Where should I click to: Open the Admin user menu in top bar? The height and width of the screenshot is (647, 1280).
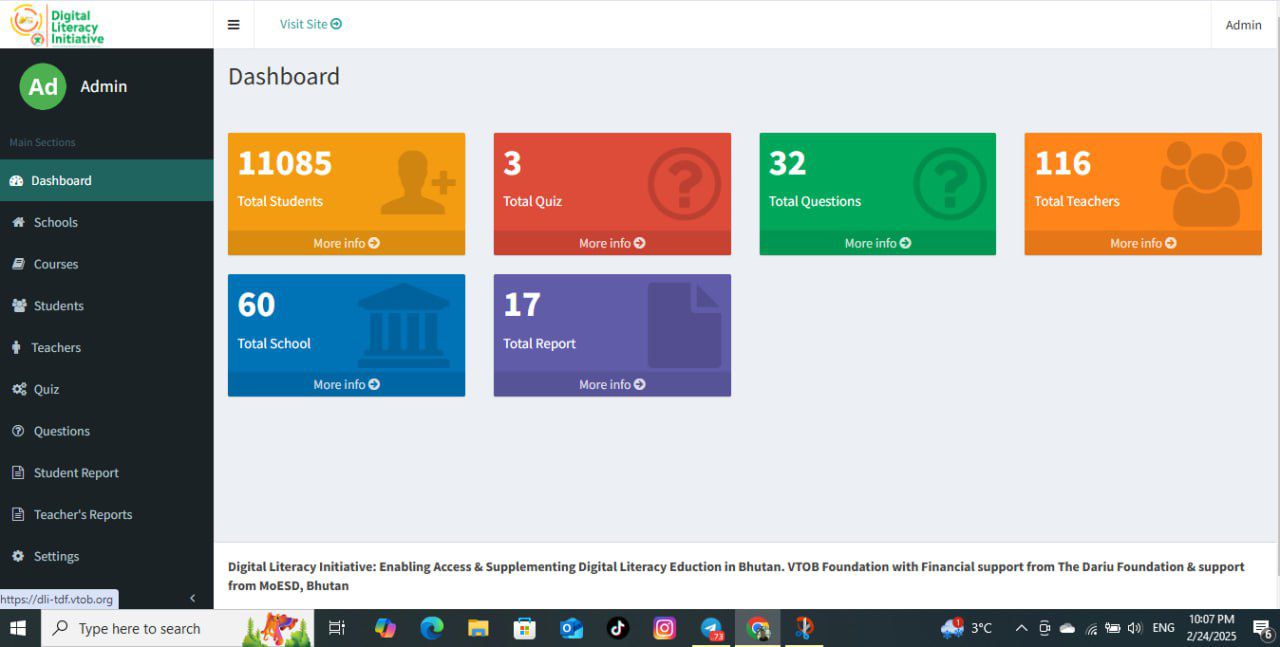[x=1243, y=25]
